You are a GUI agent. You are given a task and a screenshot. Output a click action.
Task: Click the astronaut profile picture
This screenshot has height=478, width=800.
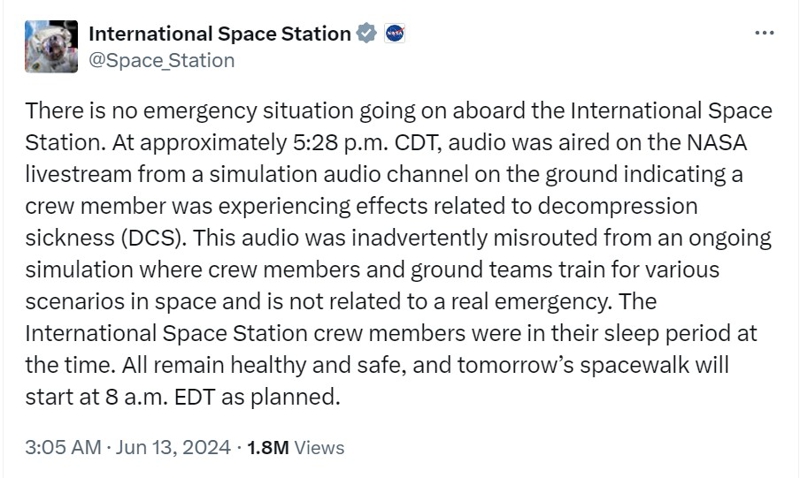[x=50, y=46]
